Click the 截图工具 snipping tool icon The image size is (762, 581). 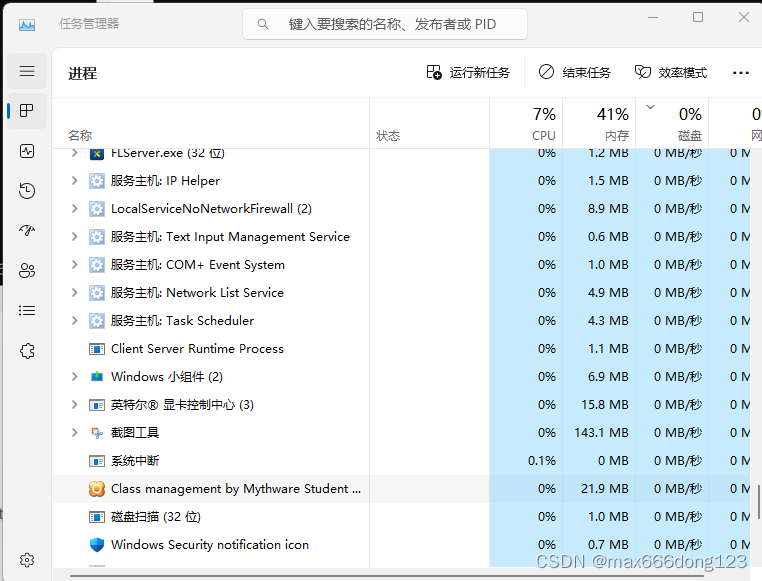pos(97,433)
